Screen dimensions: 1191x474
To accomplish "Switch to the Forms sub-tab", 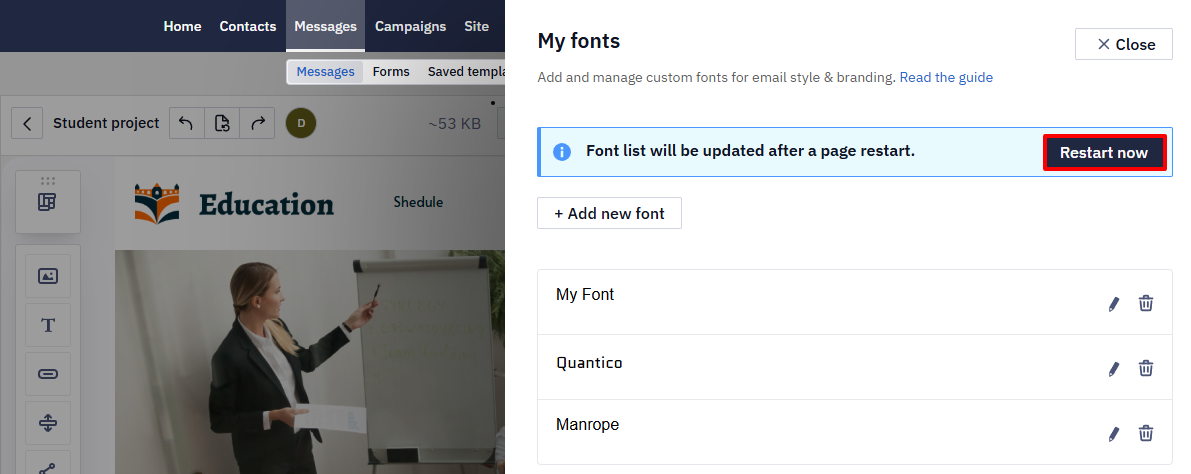I will (x=391, y=71).
